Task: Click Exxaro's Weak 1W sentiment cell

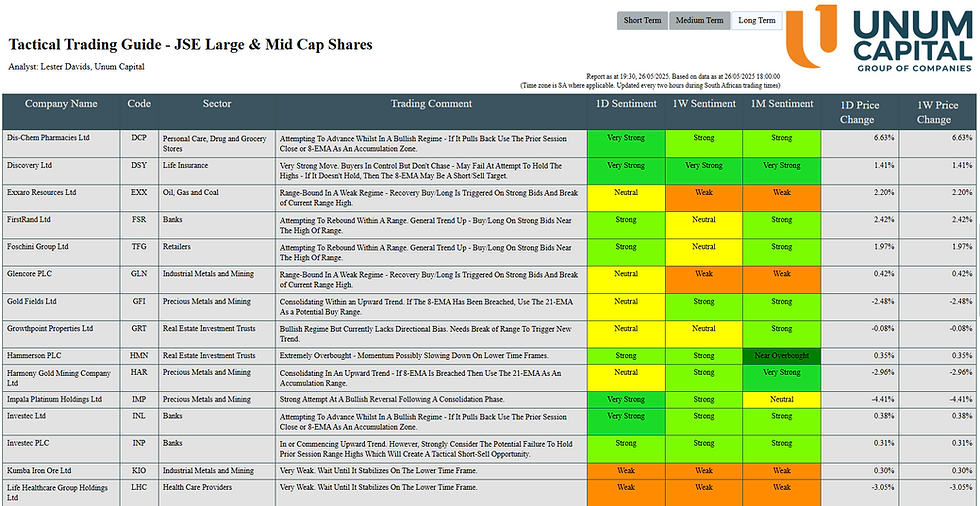Action: coord(704,198)
